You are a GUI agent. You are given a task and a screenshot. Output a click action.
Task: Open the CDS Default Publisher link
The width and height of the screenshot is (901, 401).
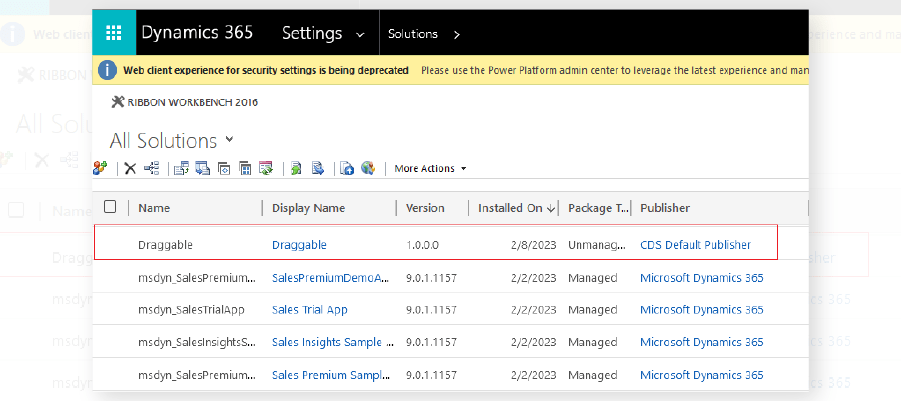click(x=695, y=245)
